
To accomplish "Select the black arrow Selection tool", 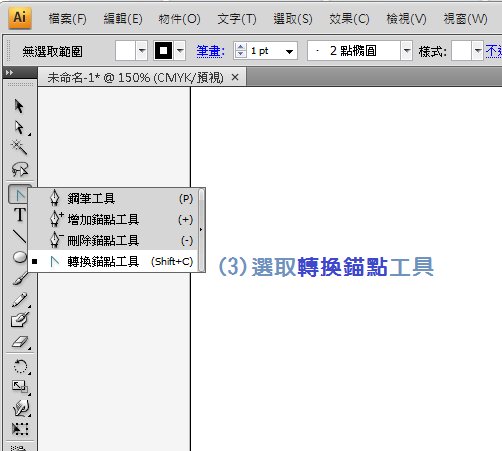I will pyautogui.click(x=19, y=106).
